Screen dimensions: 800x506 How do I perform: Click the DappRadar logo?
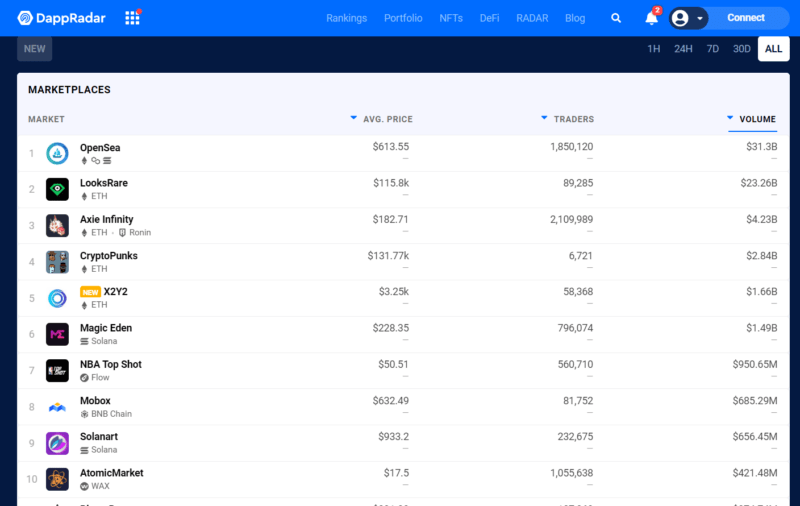tap(61, 18)
